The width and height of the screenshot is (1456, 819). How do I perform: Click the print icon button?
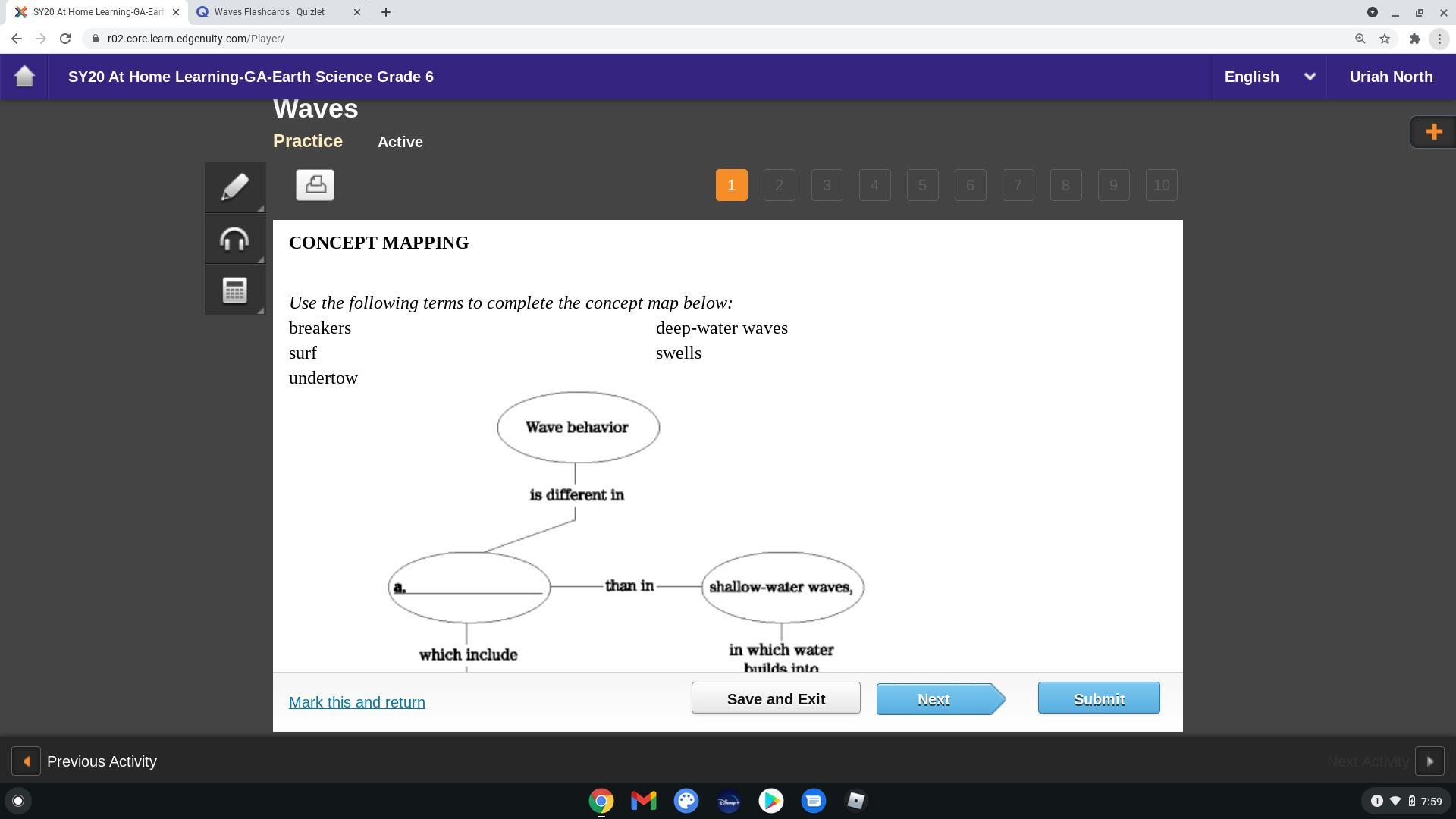315,185
